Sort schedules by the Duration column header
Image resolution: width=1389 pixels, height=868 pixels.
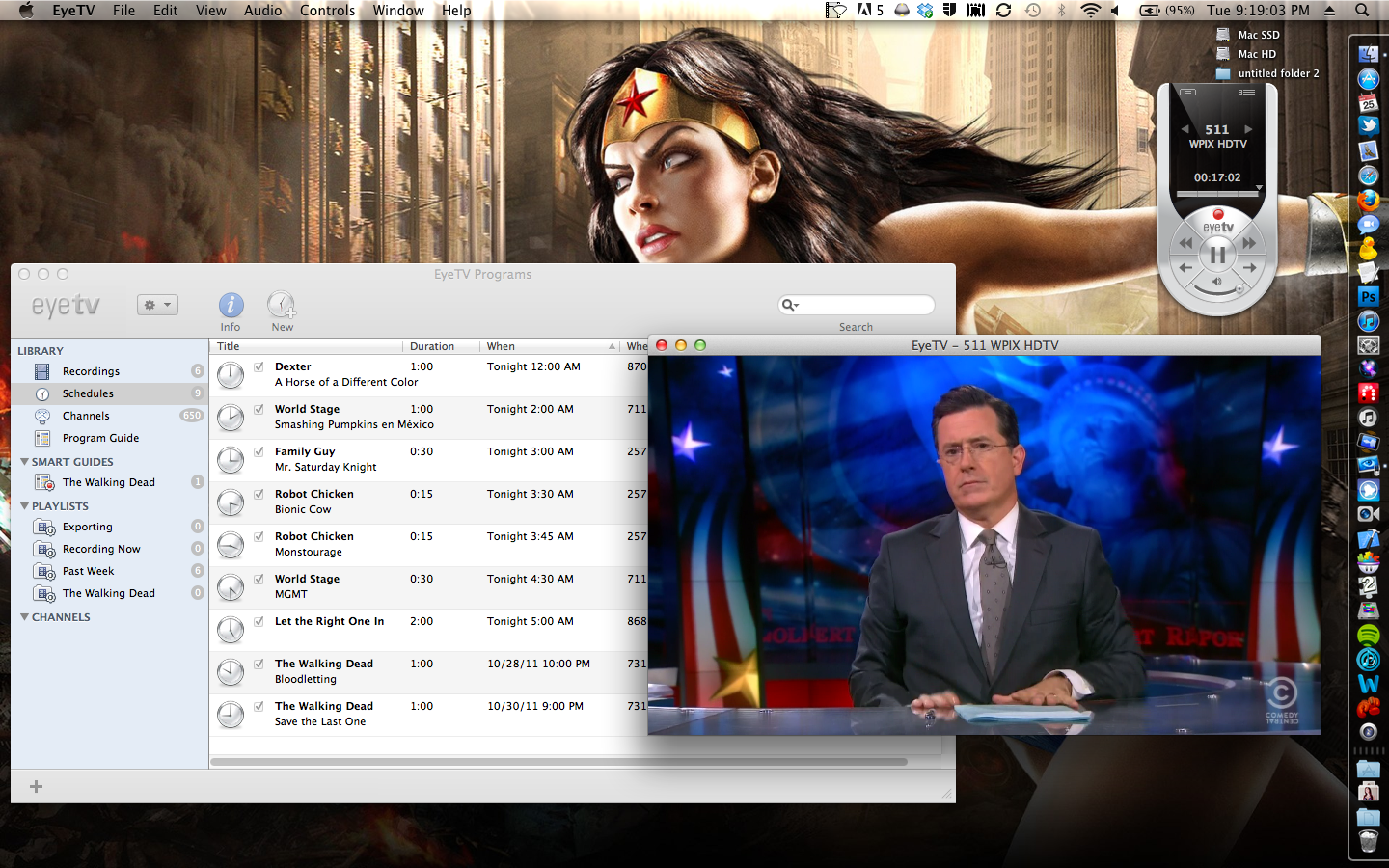tap(432, 346)
